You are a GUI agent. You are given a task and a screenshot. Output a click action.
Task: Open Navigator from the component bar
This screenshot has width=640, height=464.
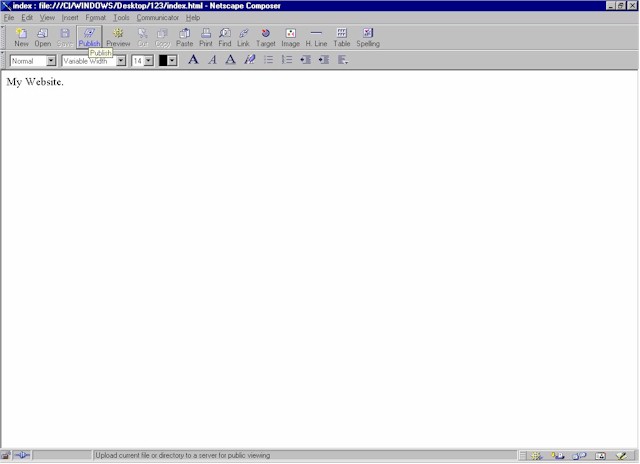point(537,455)
